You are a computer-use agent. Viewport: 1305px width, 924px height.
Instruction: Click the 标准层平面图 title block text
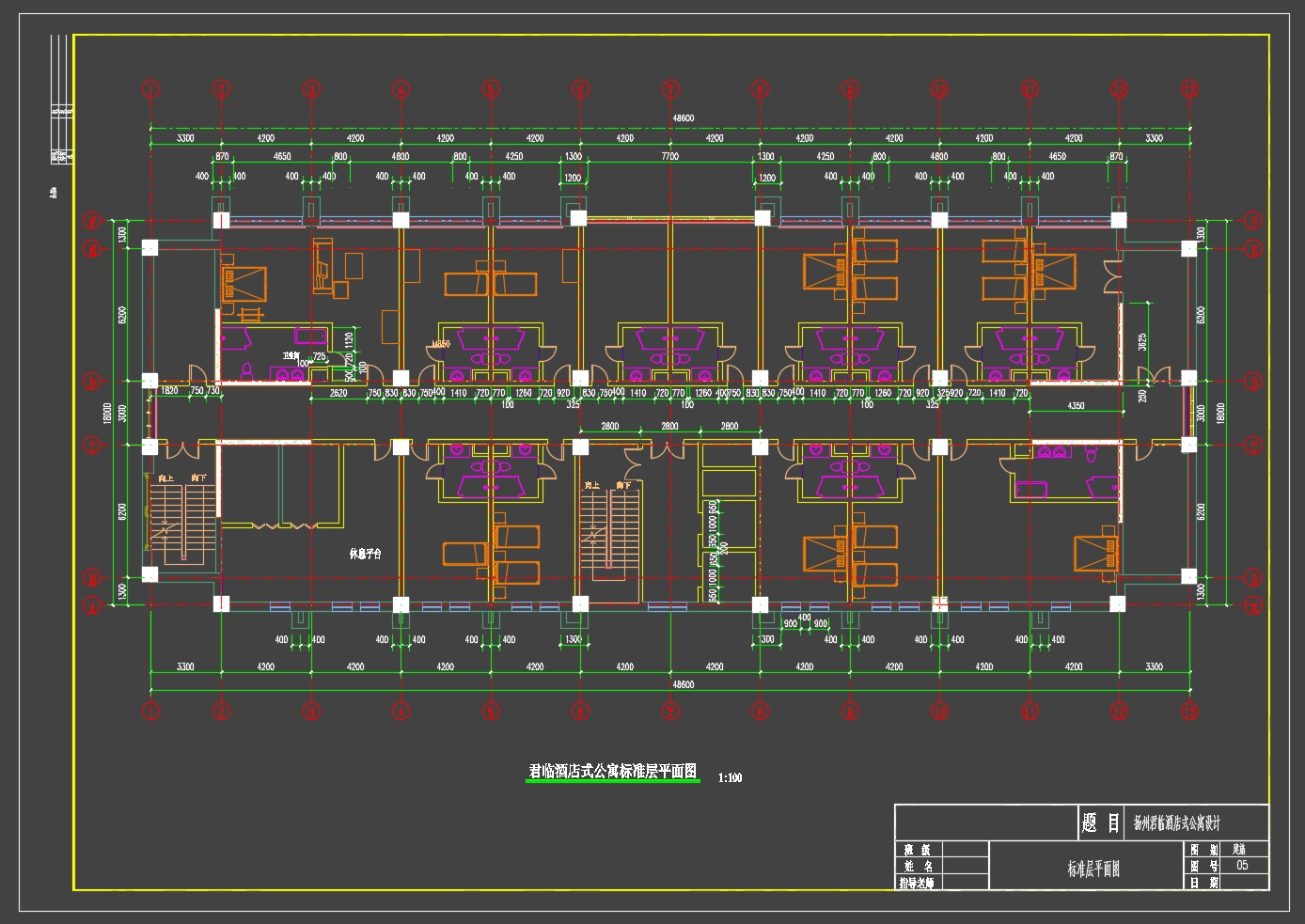coord(1093,869)
